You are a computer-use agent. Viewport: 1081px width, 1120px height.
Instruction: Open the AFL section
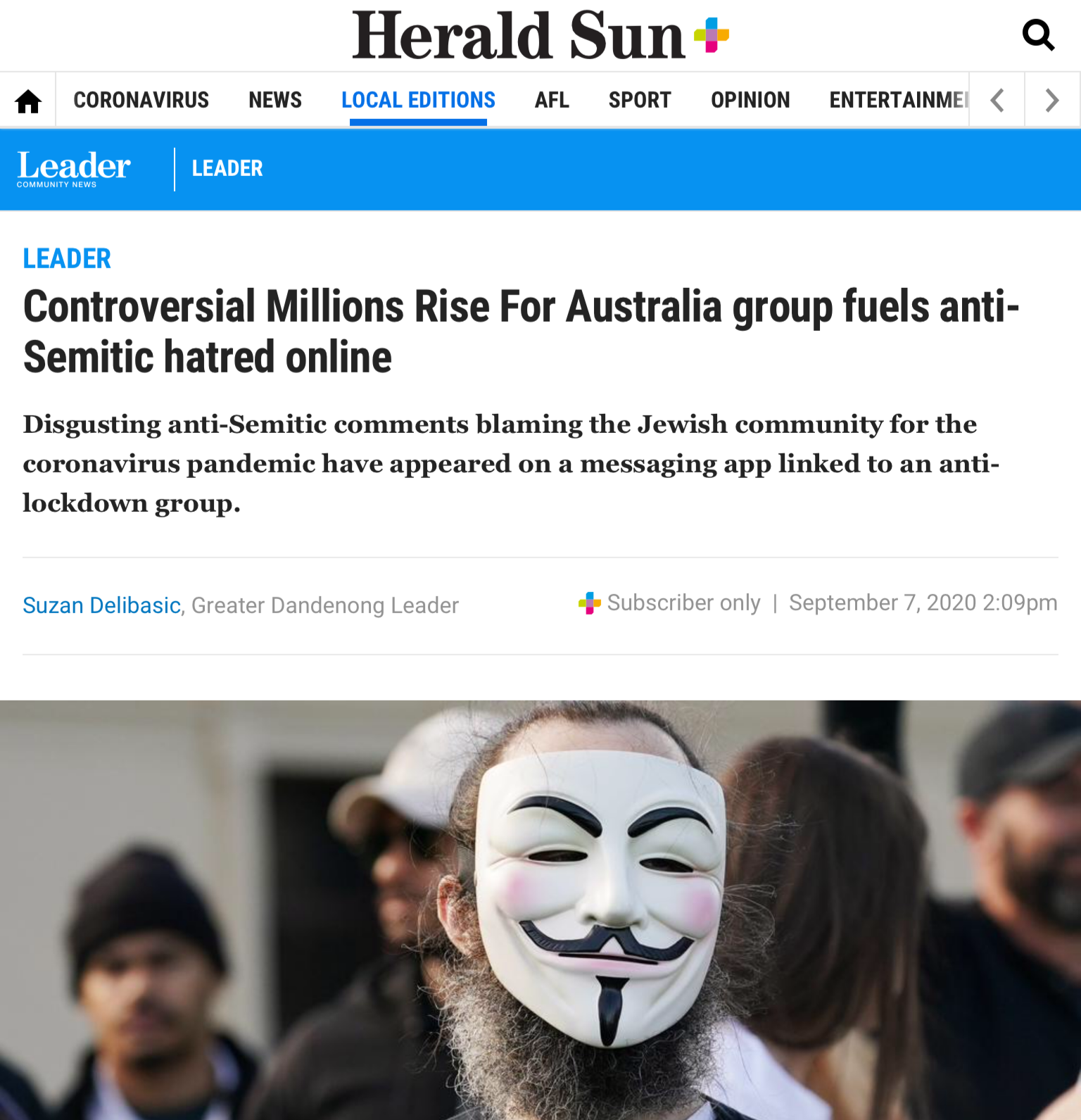coord(552,100)
